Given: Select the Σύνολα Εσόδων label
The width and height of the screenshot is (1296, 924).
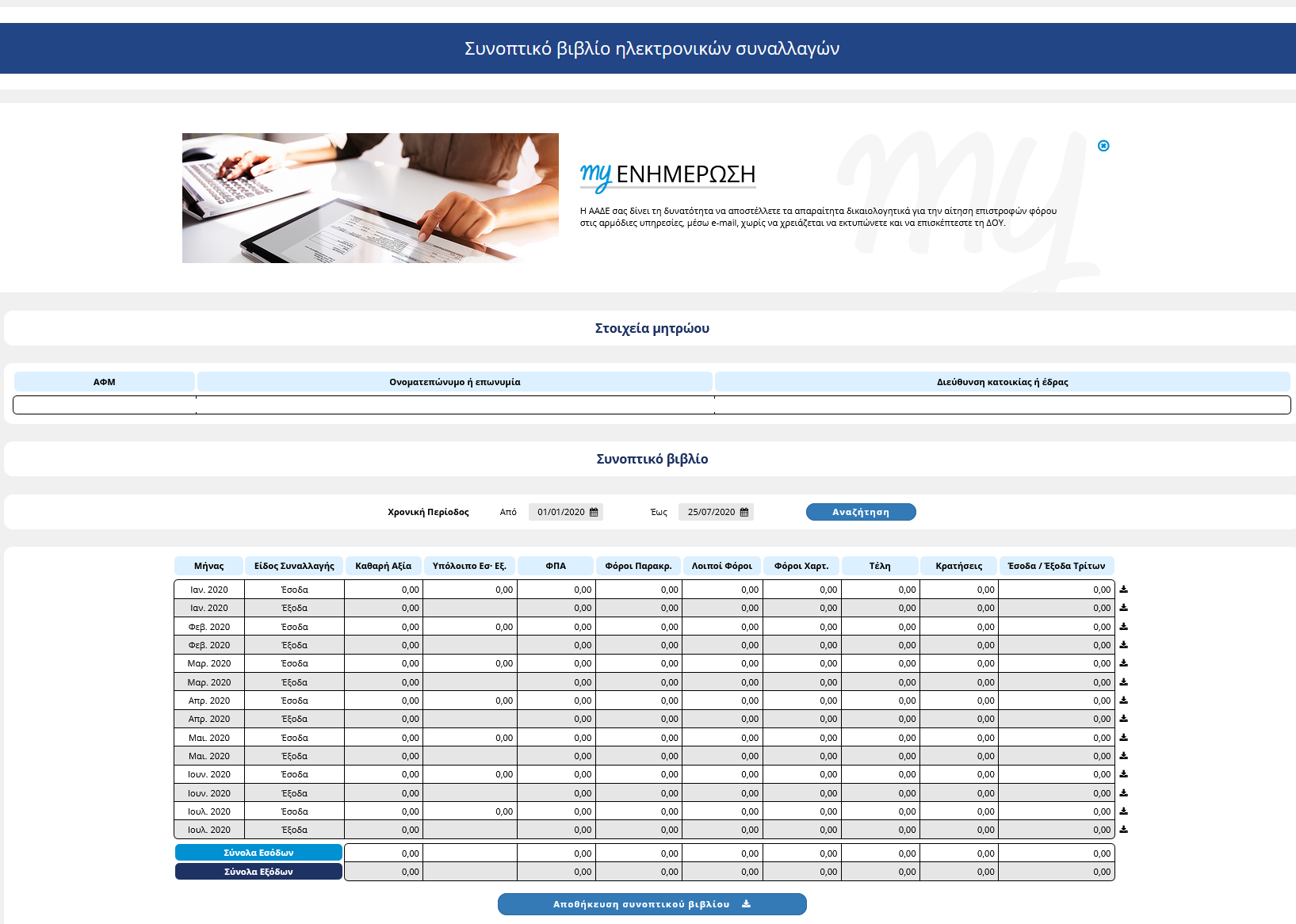Looking at the screenshot, I should (258, 853).
